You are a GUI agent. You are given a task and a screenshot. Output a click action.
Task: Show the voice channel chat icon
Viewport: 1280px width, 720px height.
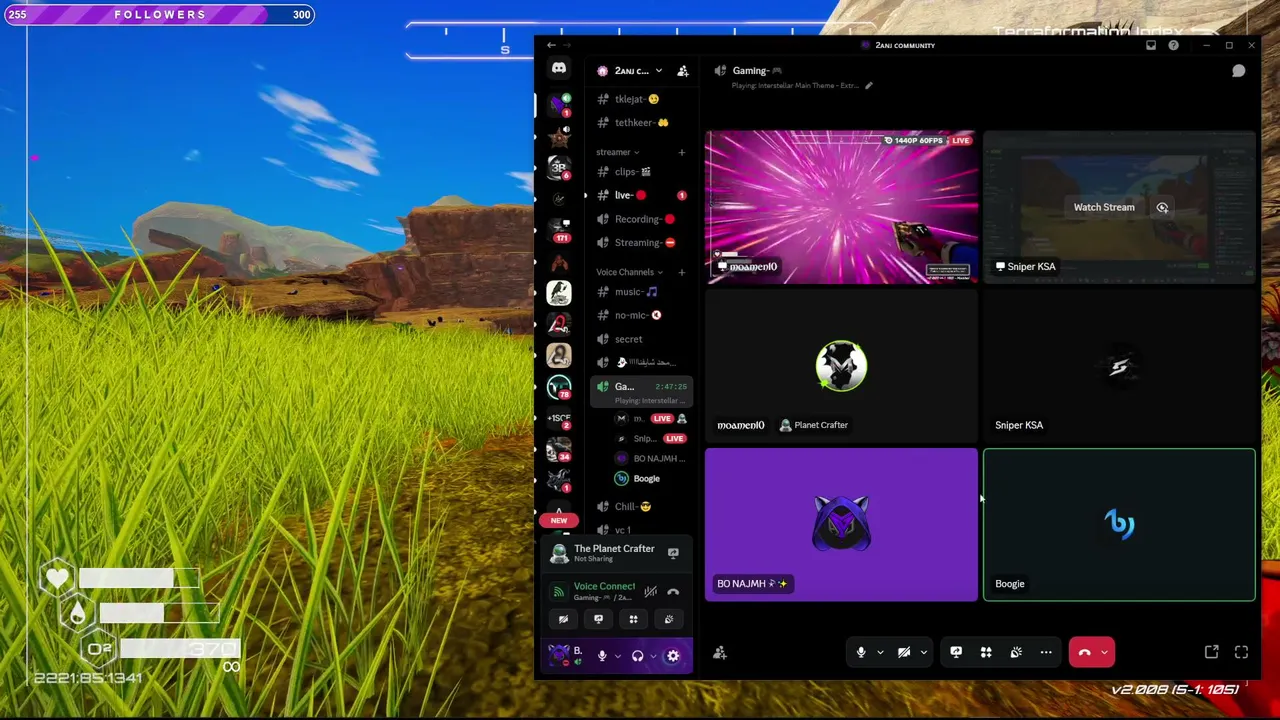point(1238,71)
